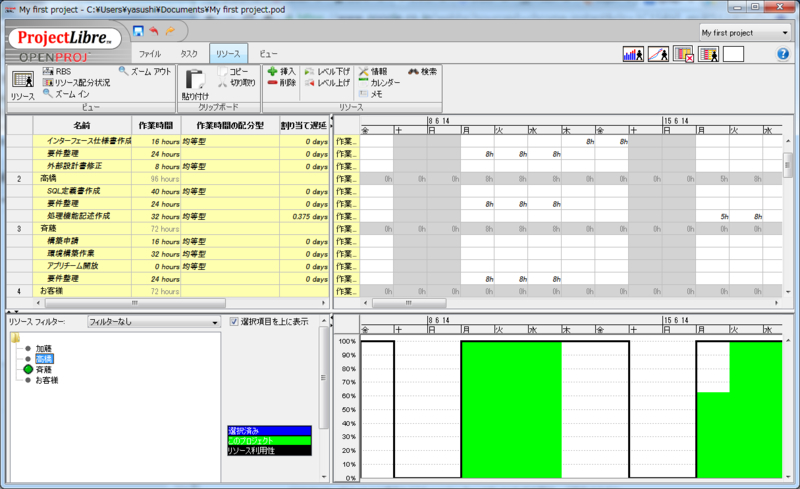800x489 pixels.
Task: Select 斉藤 in the resource tree
Action: 44,370
